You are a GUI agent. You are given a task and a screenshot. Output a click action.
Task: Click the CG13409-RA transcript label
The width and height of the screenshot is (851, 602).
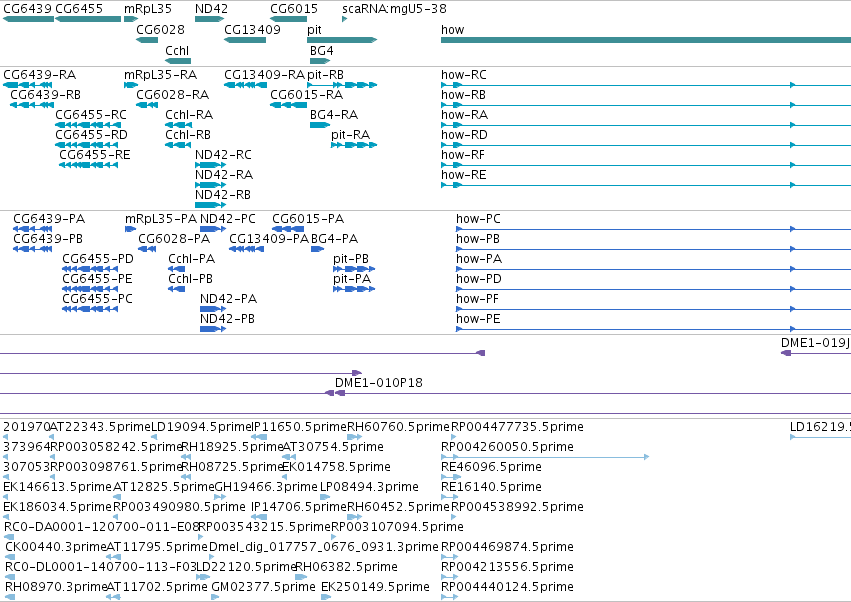coord(264,75)
